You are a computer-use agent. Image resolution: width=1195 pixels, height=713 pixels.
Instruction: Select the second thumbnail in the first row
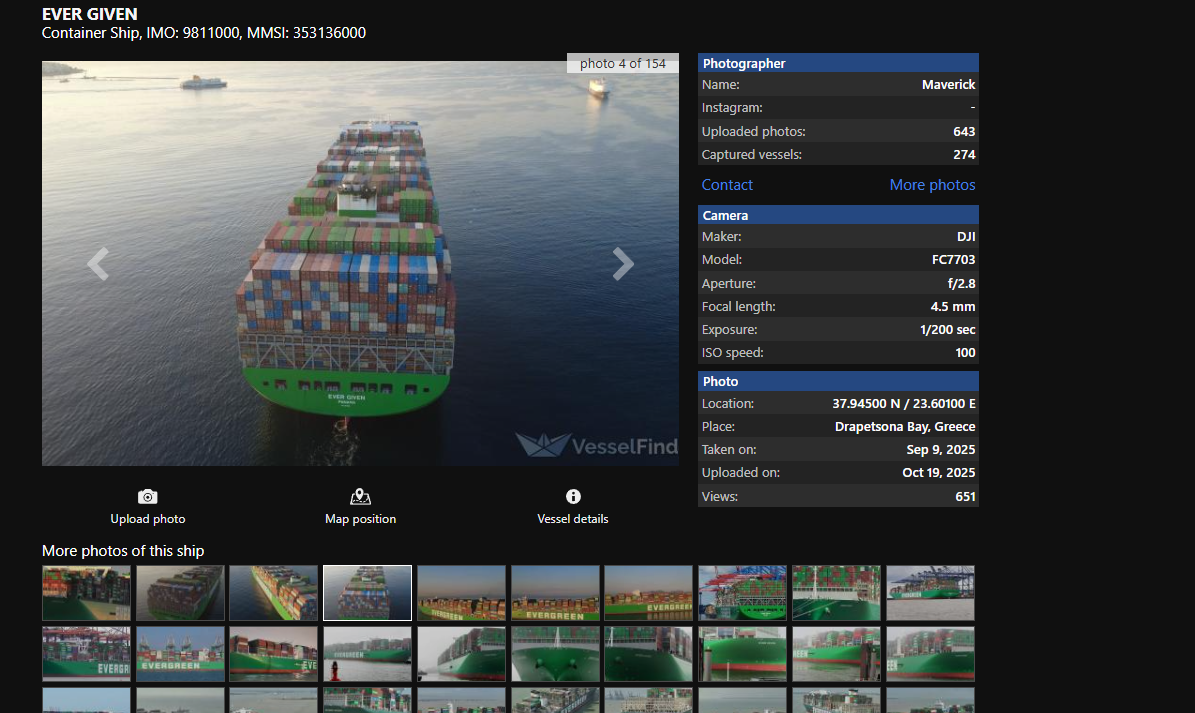pos(180,593)
